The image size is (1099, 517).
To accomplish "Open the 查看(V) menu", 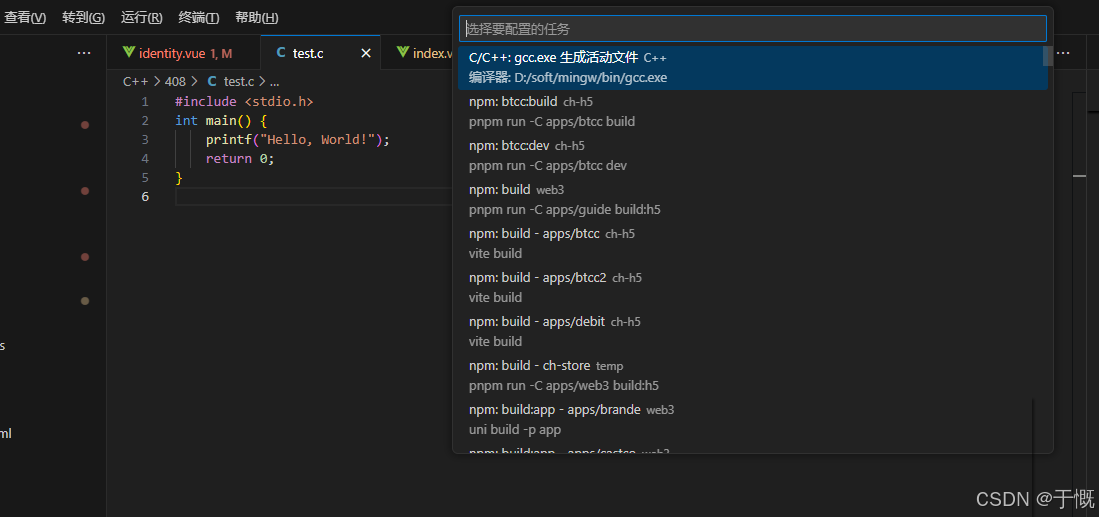I will pyautogui.click(x=25, y=18).
